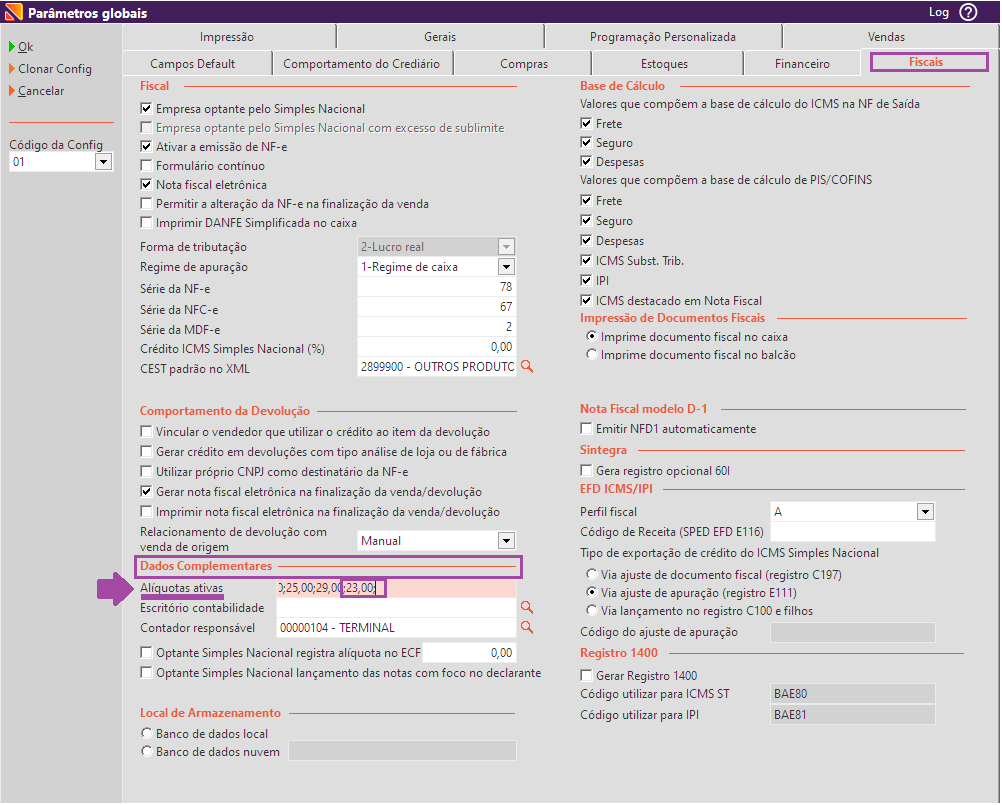Click Clonar Config
This screenshot has height=805, width=1002.
[54, 68]
